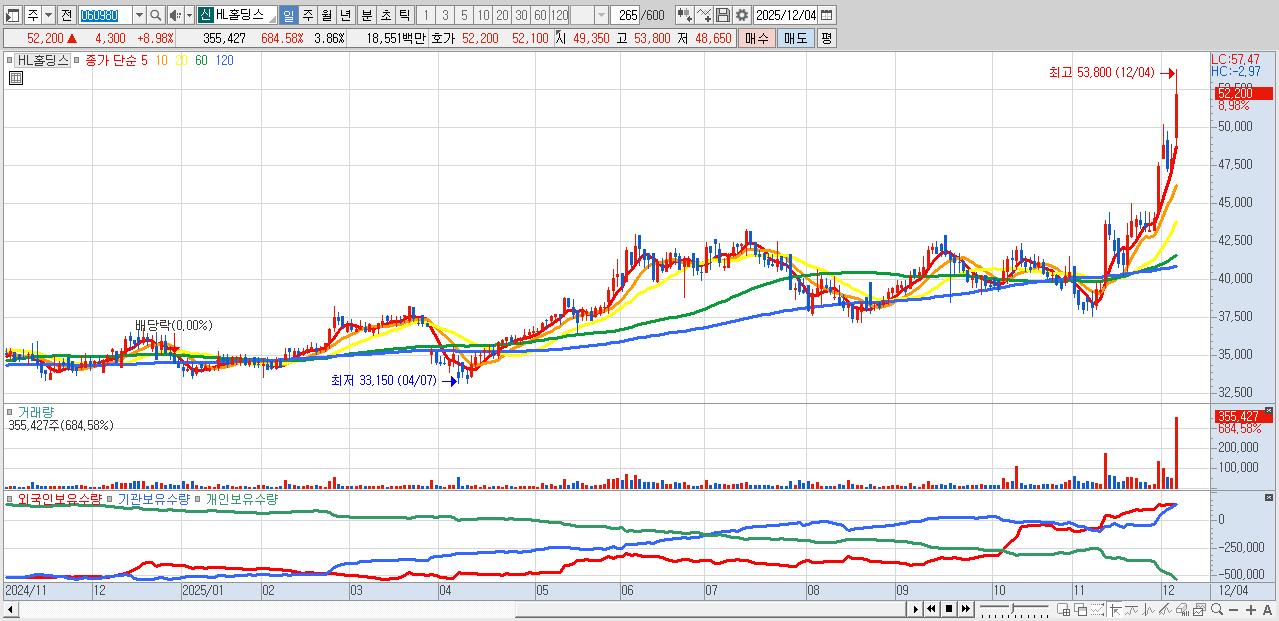Image resolution: width=1279 pixels, height=621 pixels.
Task: Choose the 1 interval button
Action: tap(425, 15)
